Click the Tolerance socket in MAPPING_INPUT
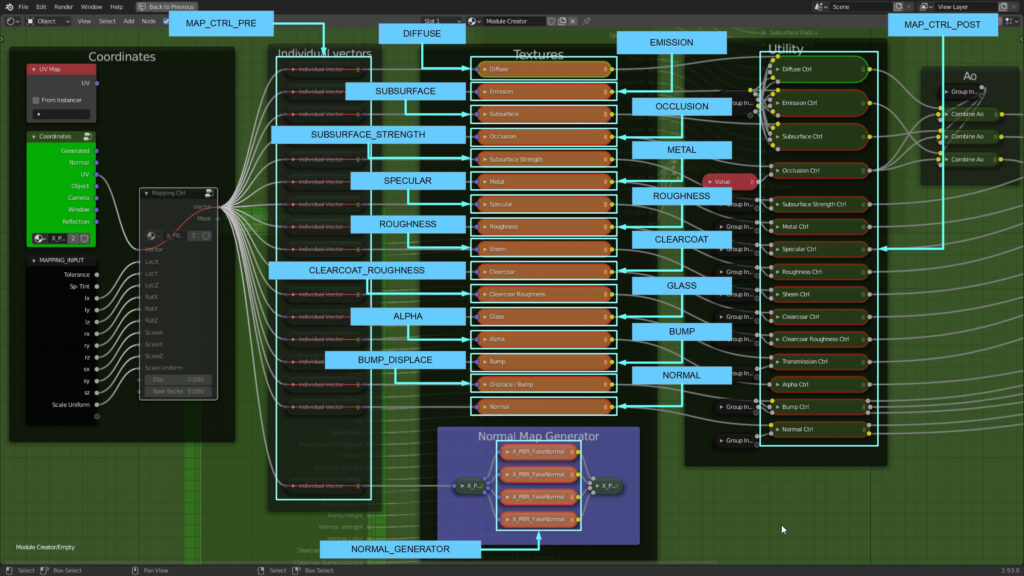1024x576 pixels. pyautogui.click(x=97, y=275)
